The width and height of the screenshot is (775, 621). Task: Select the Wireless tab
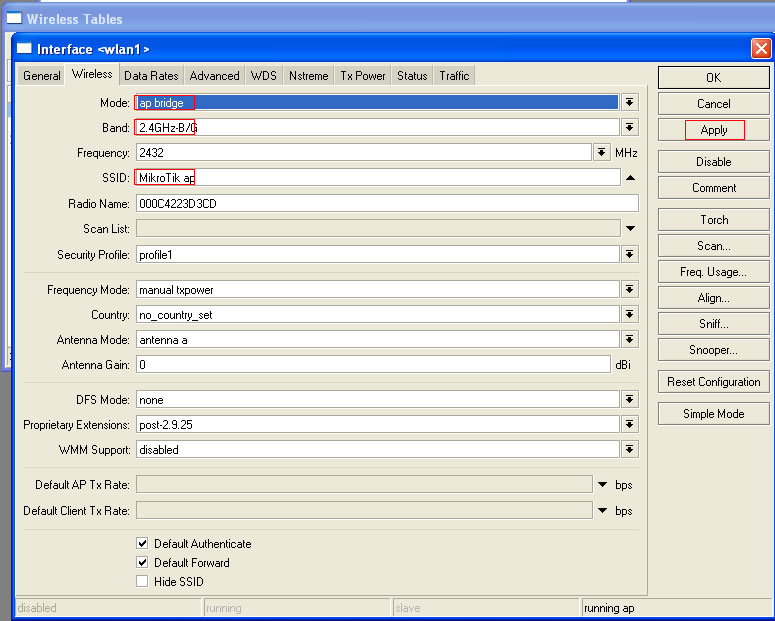(92, 74)
